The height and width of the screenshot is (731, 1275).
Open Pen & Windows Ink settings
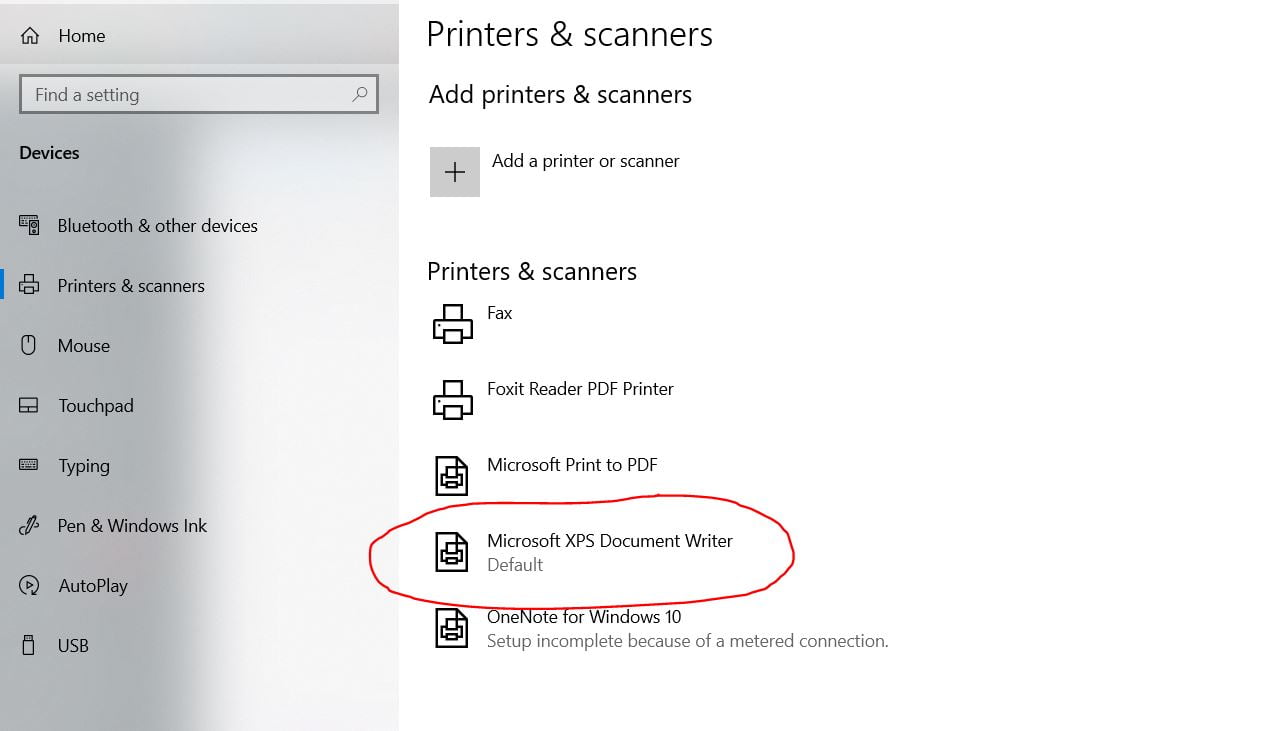pyautogui.click(x=132, y=526)
